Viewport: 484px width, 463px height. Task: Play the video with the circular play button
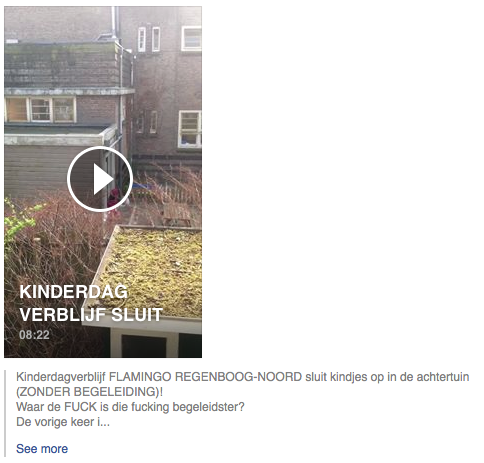tap(100, 179)
